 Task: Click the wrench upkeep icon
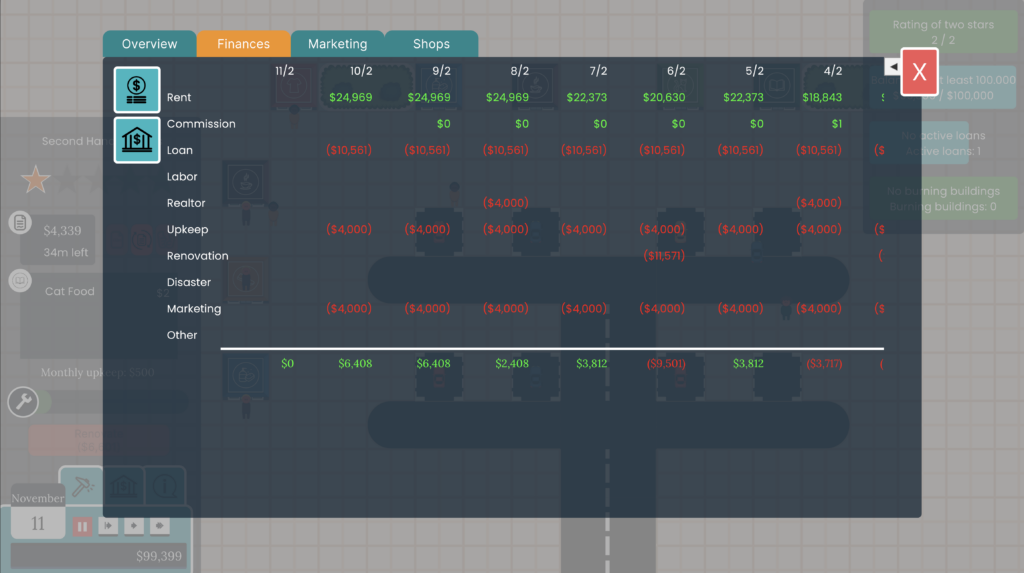pyautogui.click(x=23, y=402)
